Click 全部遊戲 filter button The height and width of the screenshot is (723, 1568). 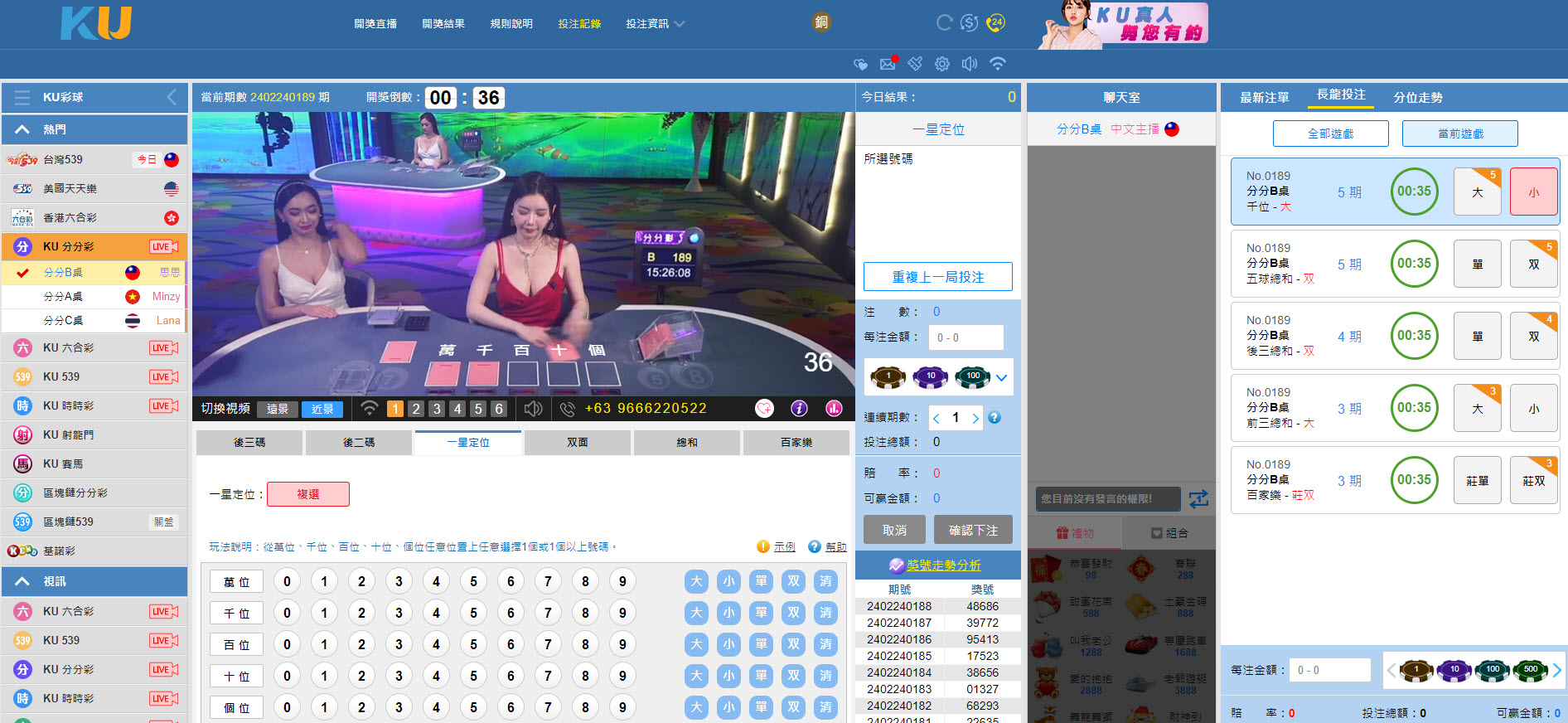(1331, 133)
